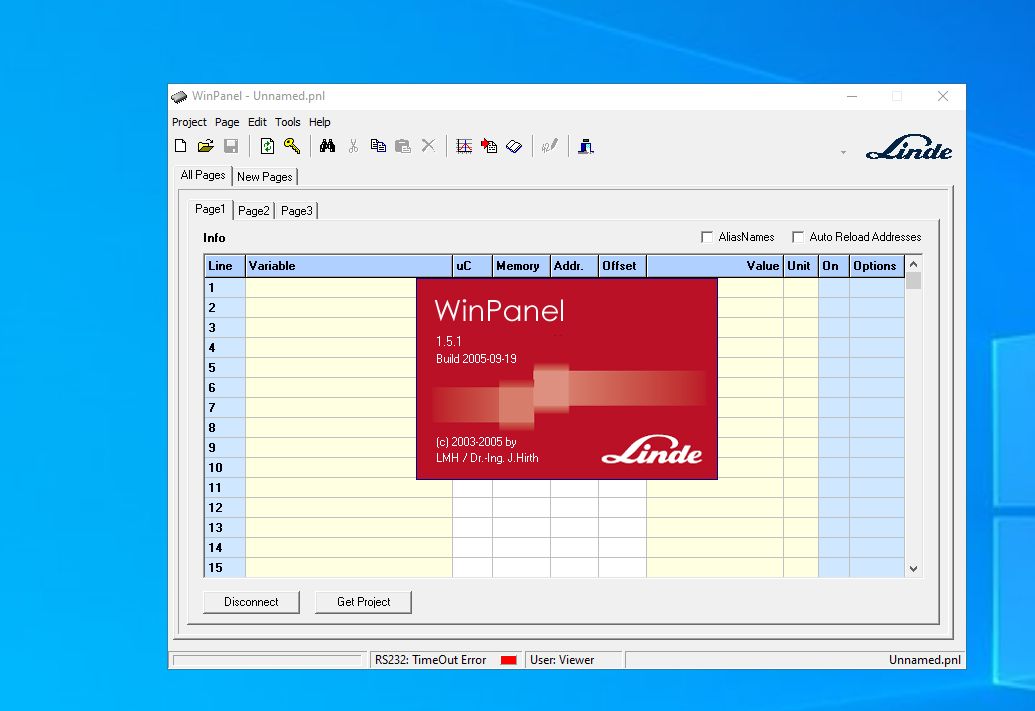Click the table scrollbar down arrow
This screenshot has width=1035, height=711.
pos(913,568)
